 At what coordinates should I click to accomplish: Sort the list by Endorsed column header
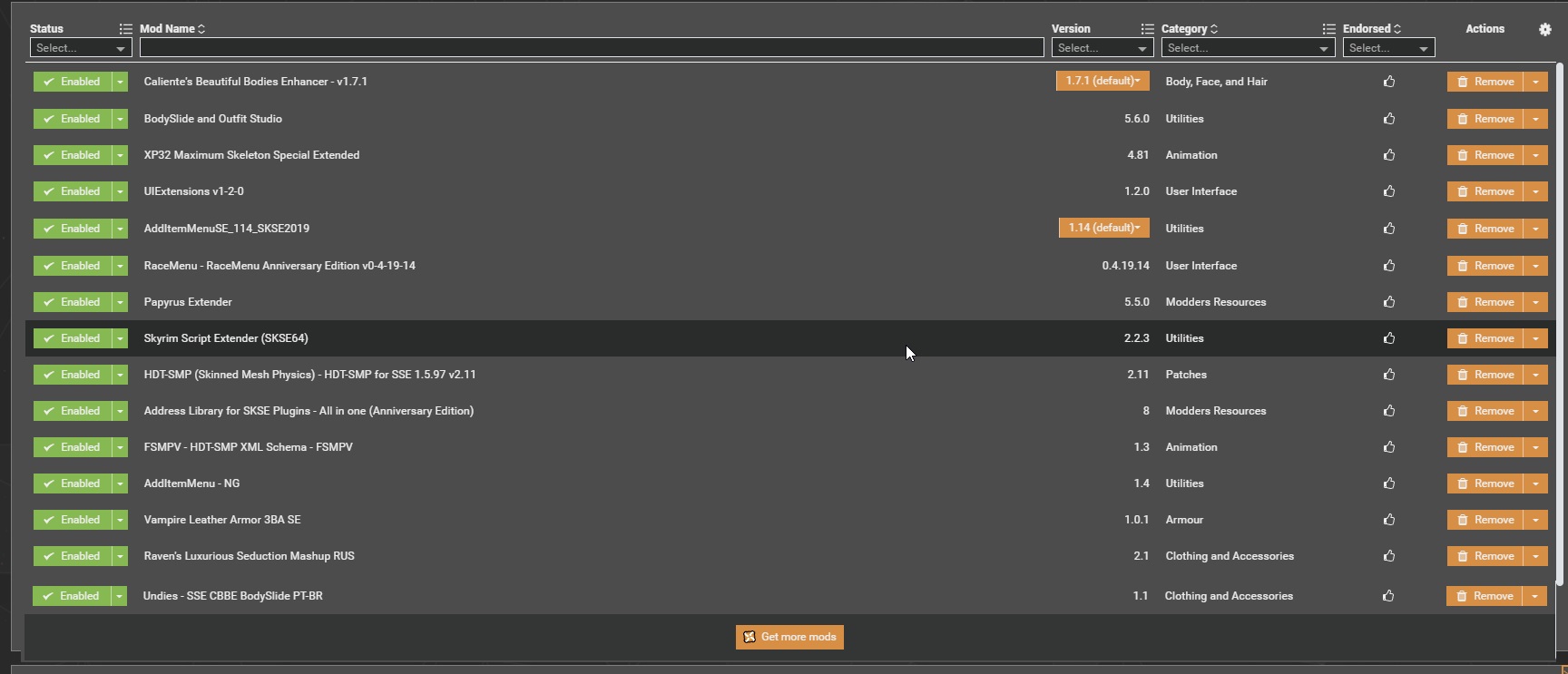pos(1371,29)
